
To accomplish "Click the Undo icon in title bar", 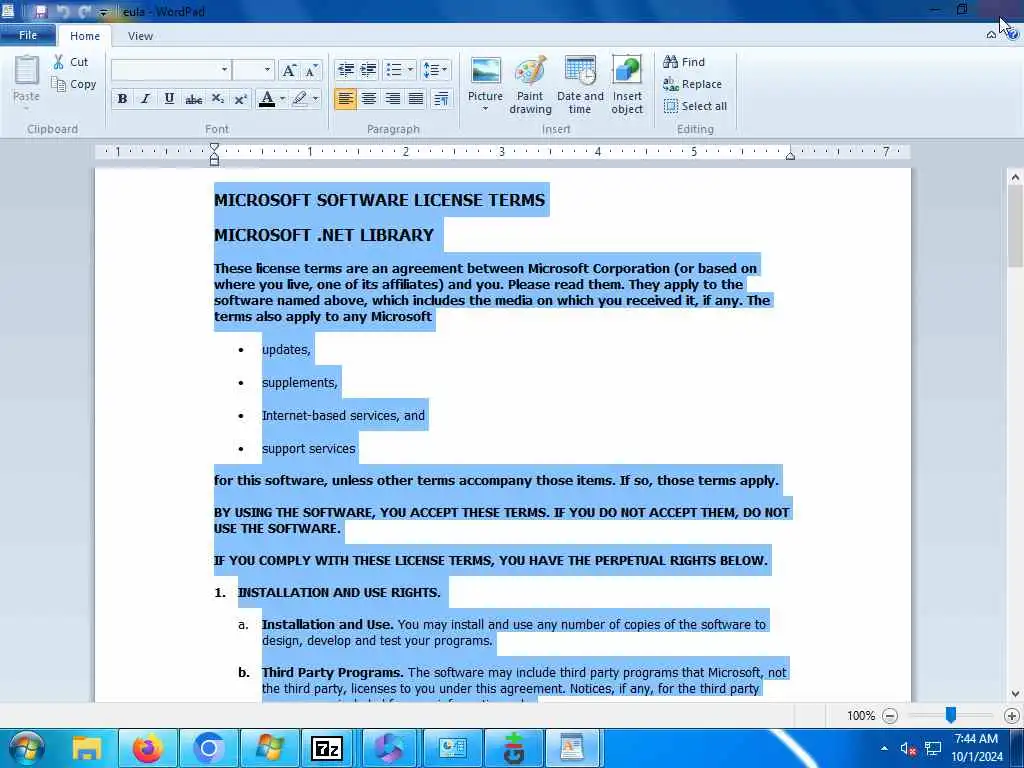I will pos(63,12).
